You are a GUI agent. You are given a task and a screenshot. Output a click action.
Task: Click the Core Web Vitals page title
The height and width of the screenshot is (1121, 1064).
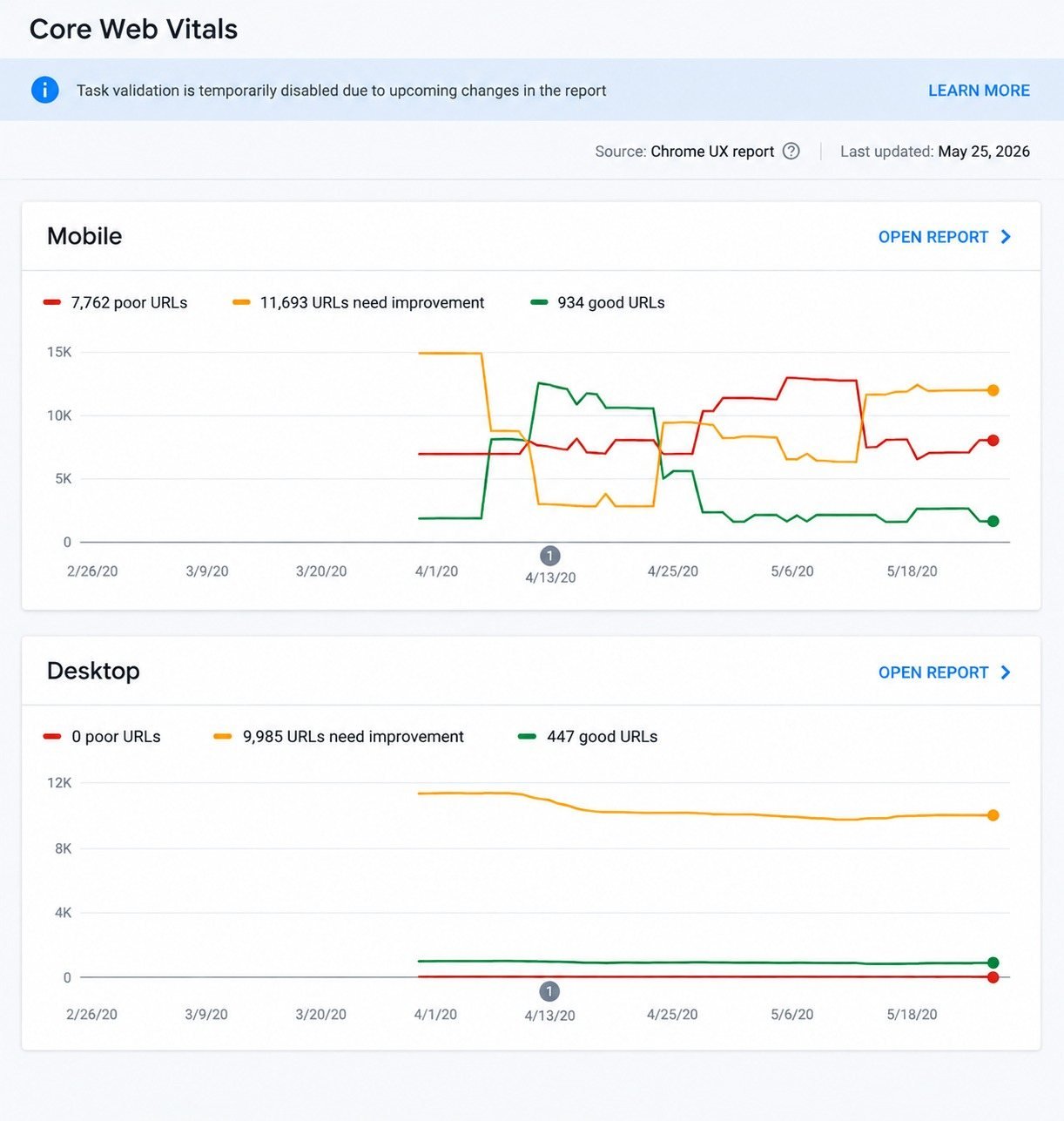133,29
